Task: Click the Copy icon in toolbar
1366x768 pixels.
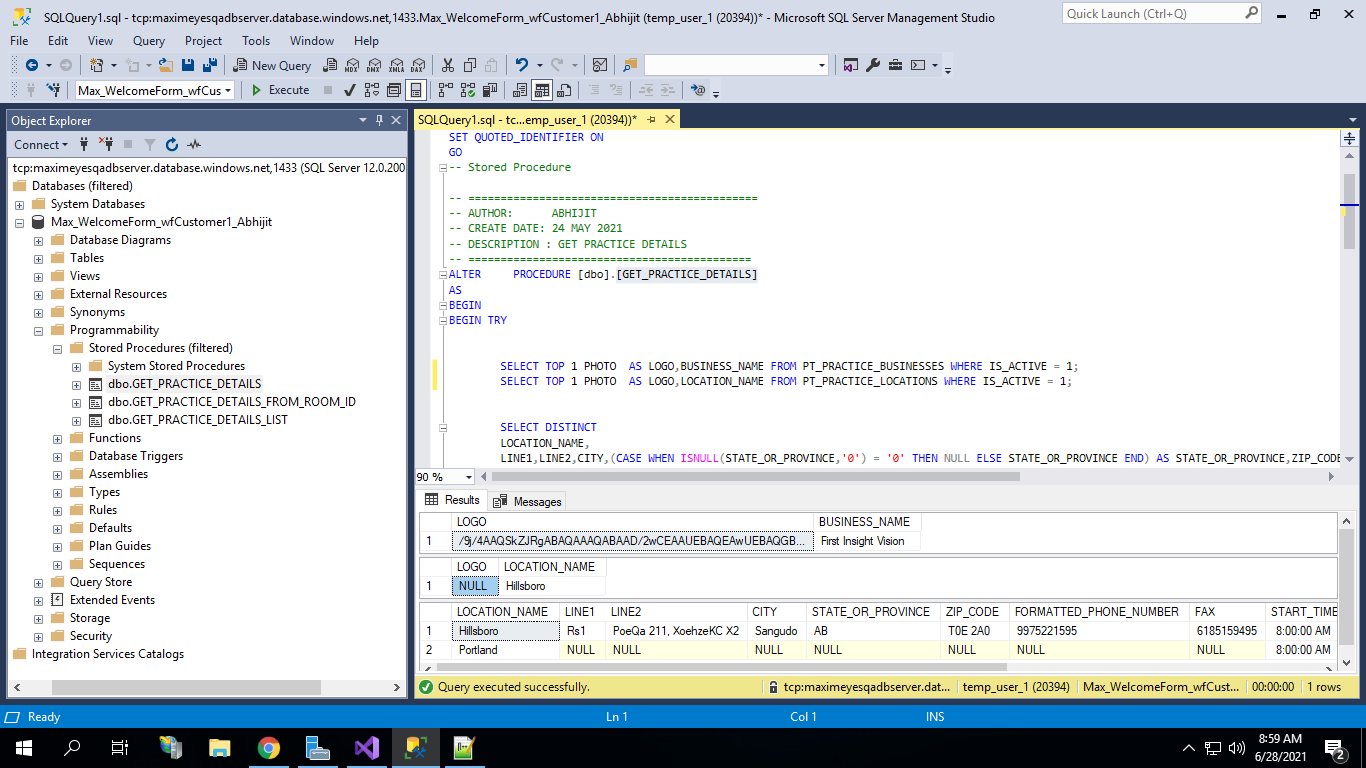Action: click(x=469, y=65)
